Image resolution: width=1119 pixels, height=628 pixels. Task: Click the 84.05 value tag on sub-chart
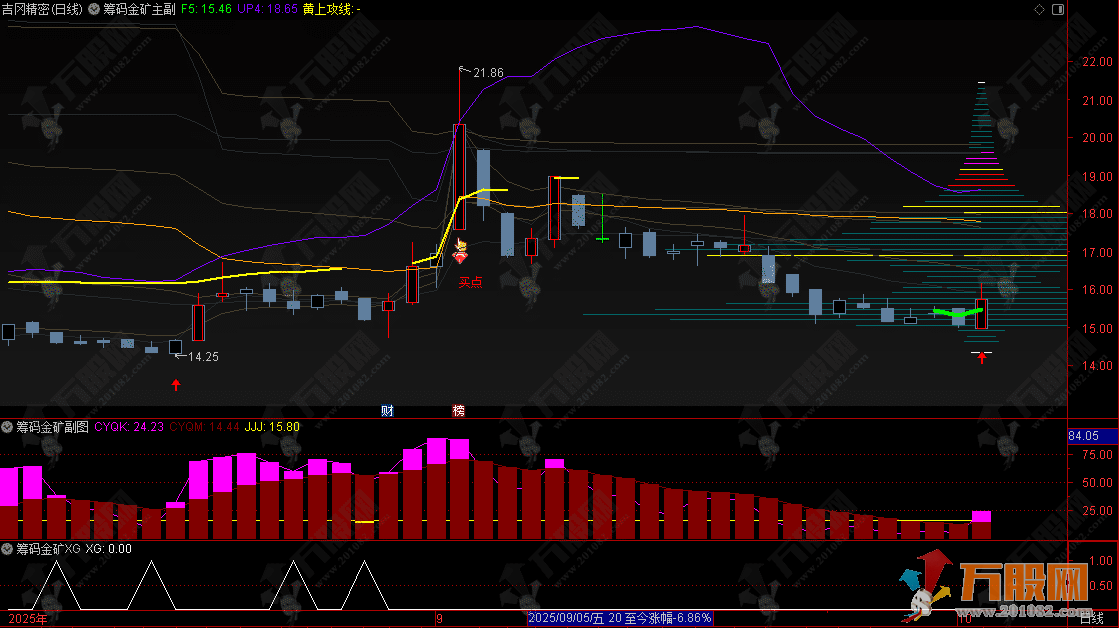coord(1084,436)
